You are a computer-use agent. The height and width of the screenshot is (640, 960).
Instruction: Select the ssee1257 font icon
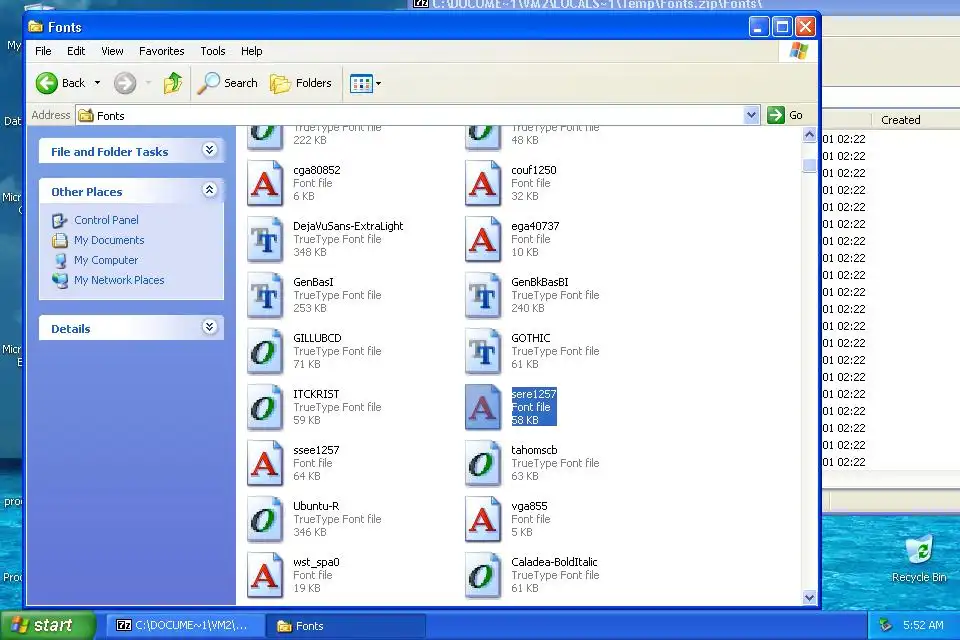click(264, 464)
